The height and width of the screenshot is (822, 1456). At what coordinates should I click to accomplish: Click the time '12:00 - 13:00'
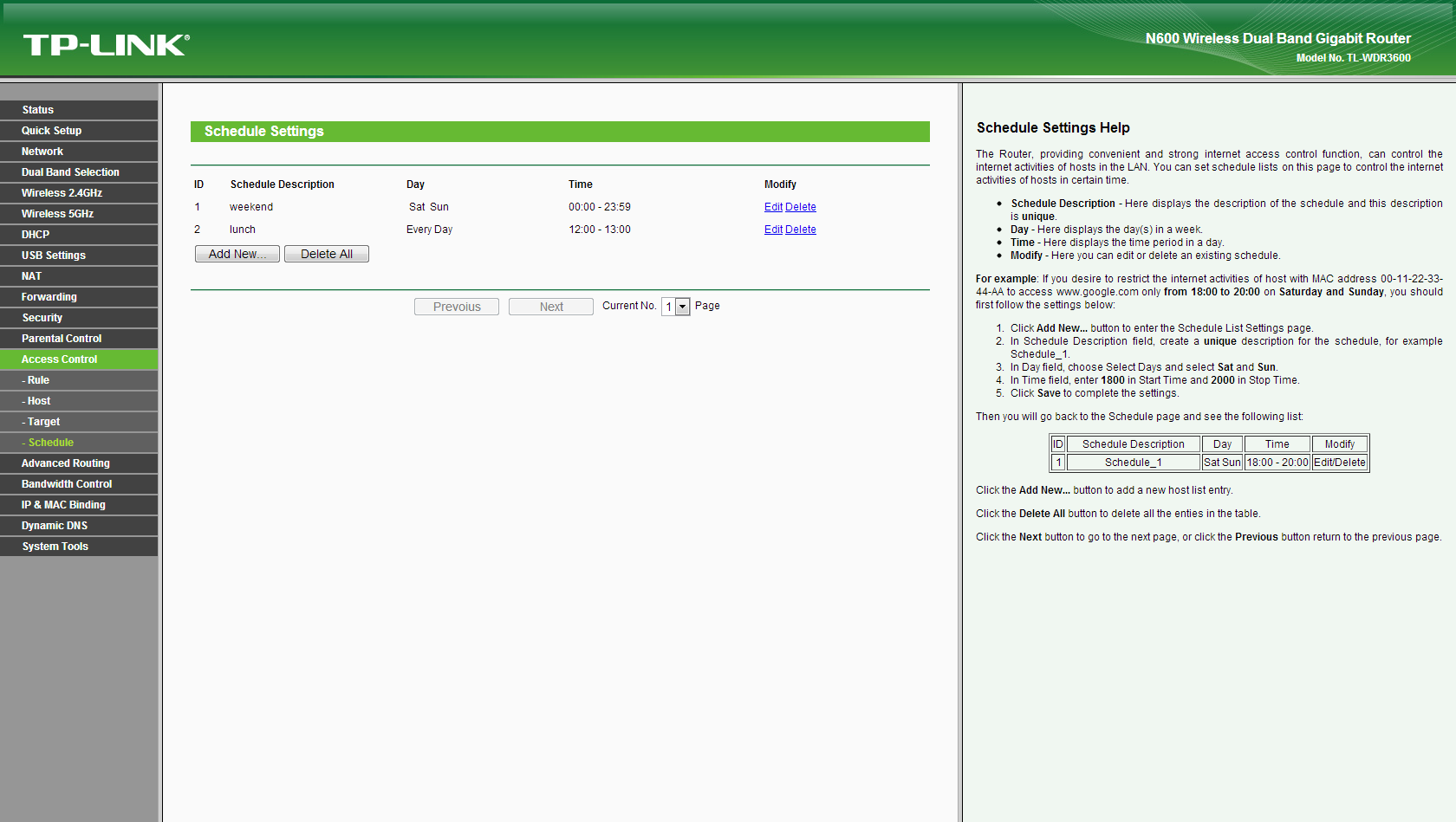pos(600,230)
